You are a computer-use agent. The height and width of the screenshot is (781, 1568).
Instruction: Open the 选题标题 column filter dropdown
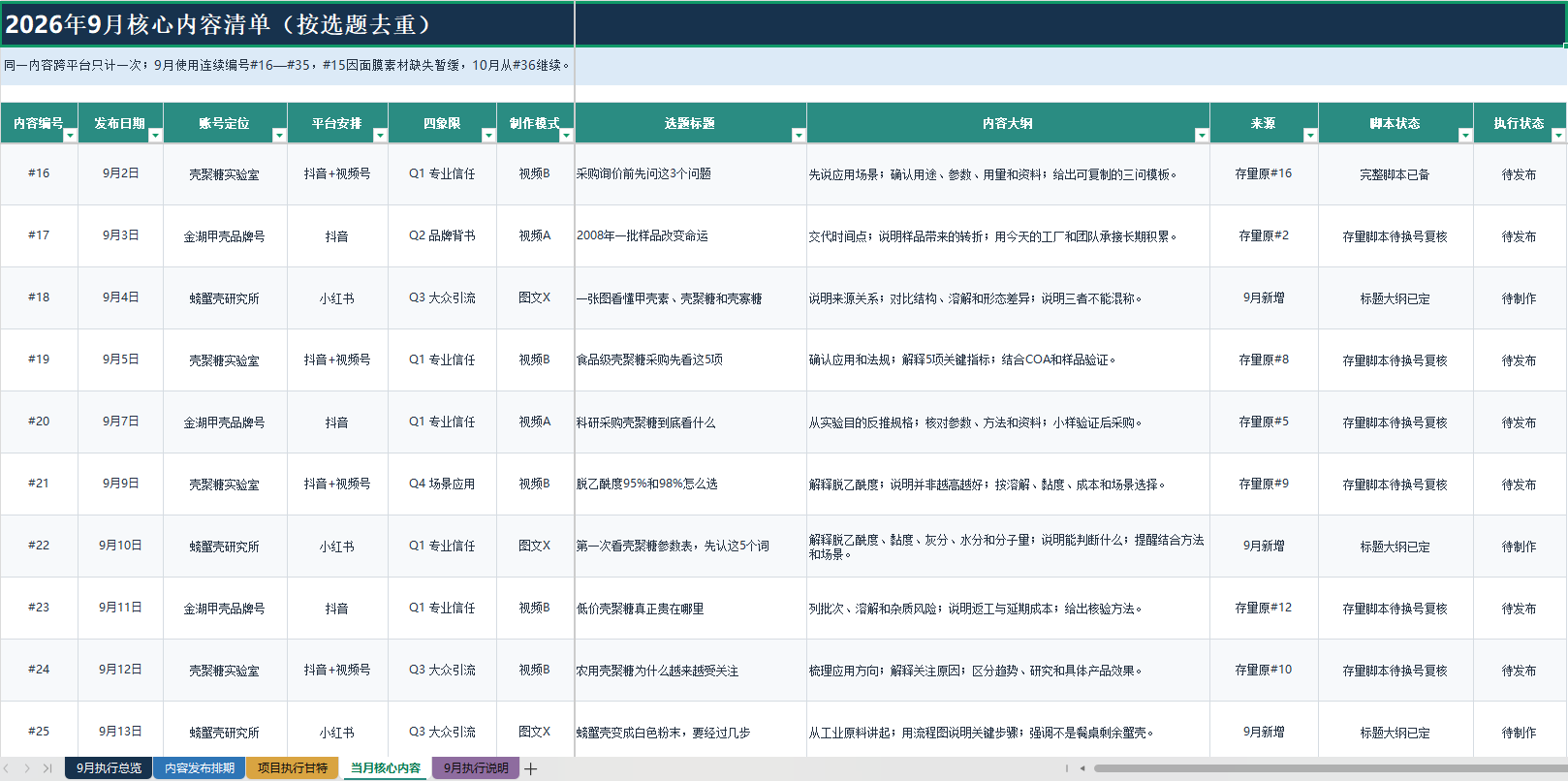coord(799,136)
